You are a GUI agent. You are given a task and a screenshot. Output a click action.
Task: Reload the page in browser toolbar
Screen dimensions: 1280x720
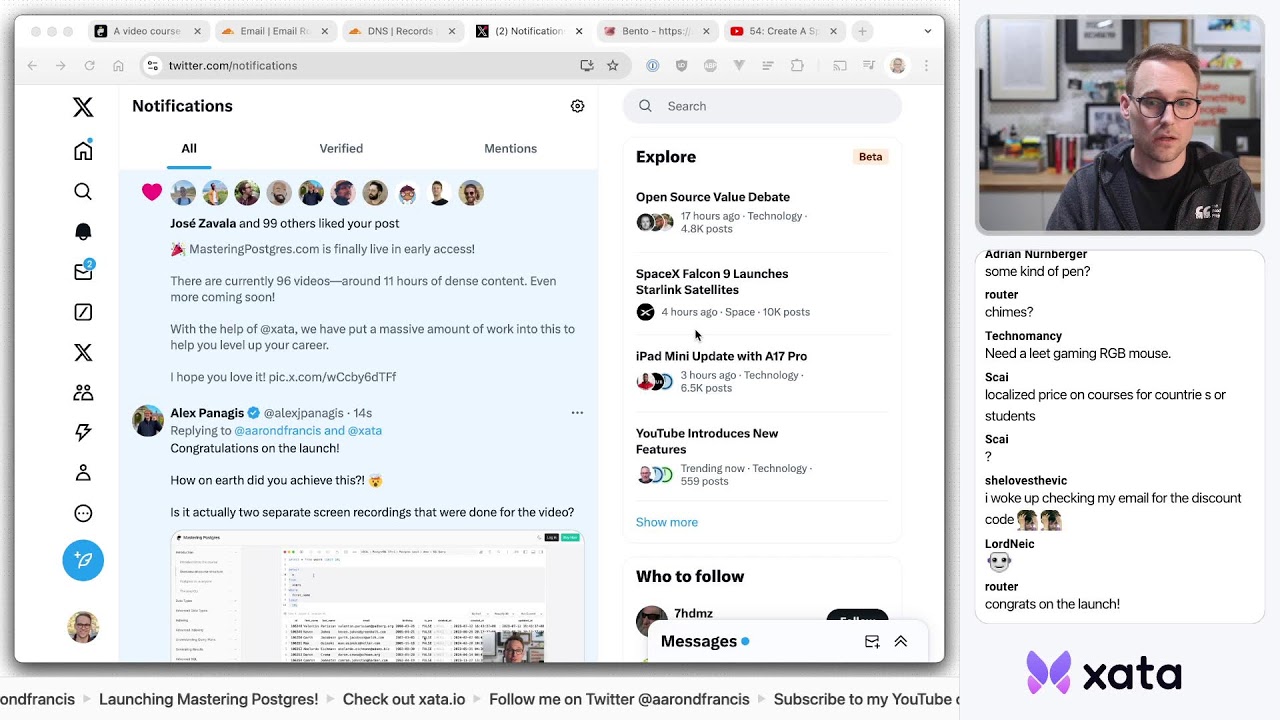(x=89, y=65)
